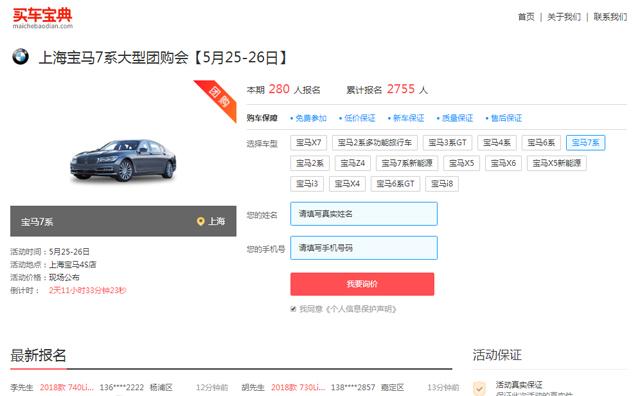The image size is (640, 396).
Task: Select the 宝马7系新能源 model option
Action: (x=407, y=163)
